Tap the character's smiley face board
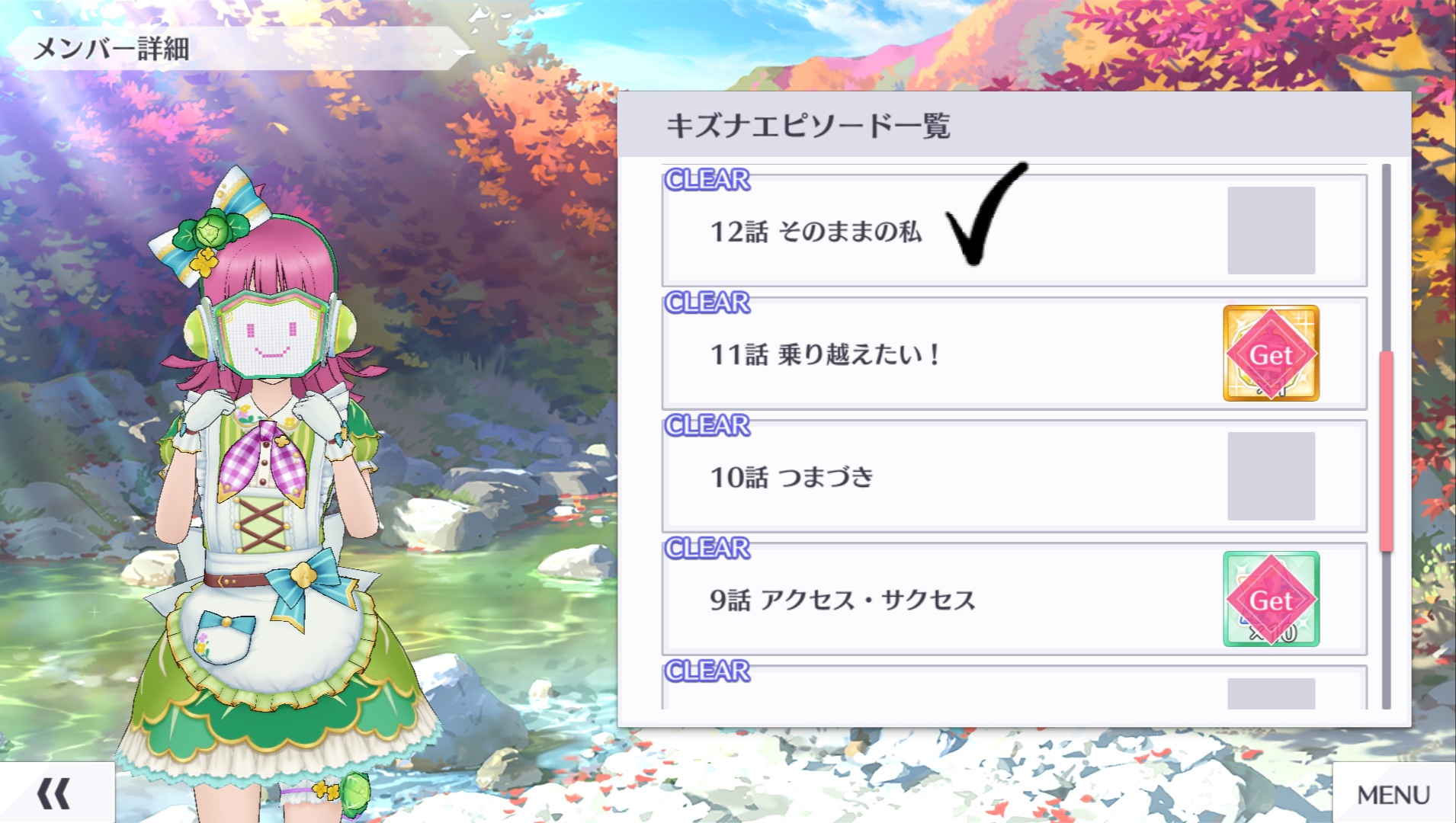 click(271, 335)
